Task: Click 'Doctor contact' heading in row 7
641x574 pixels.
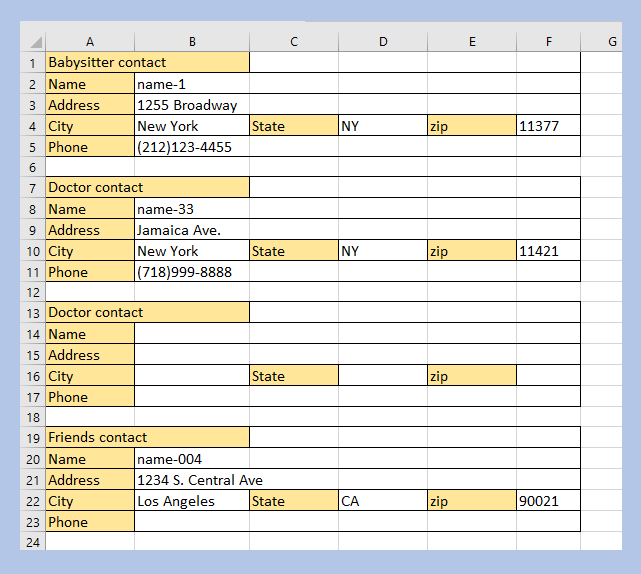Action: 148,187
